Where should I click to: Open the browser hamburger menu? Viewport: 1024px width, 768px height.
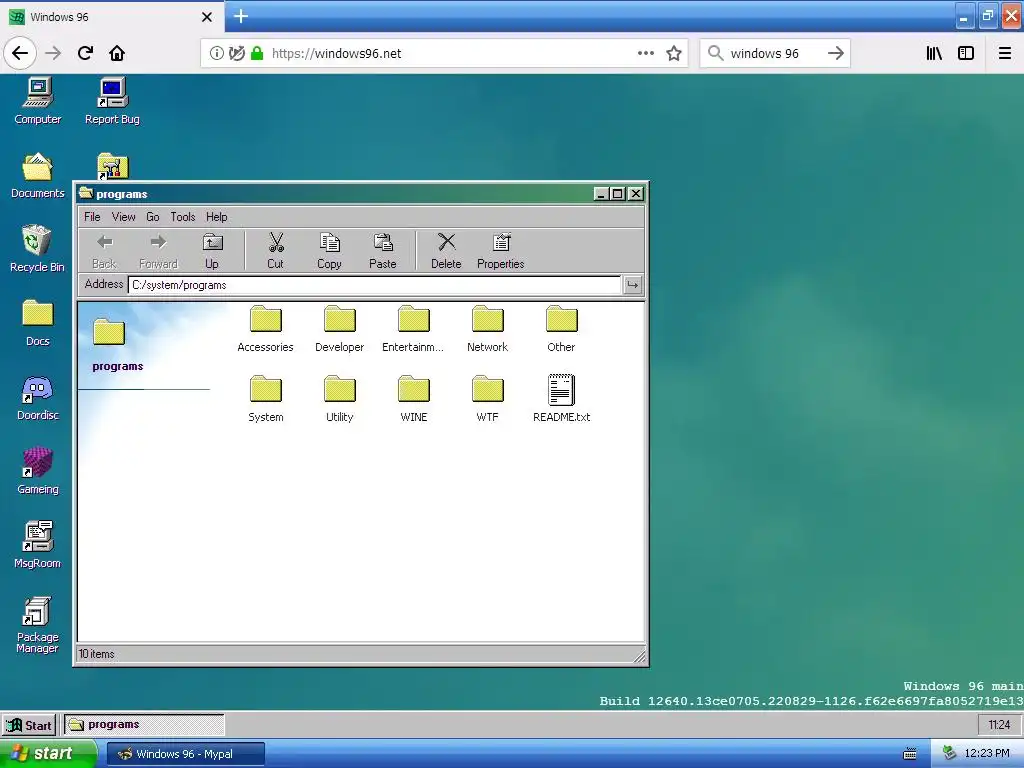pos(1005,54)
